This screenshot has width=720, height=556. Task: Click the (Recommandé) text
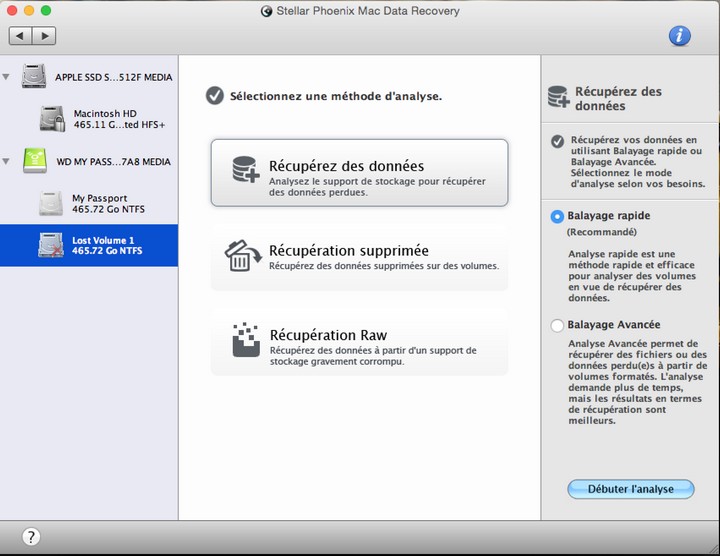(602, 232)
